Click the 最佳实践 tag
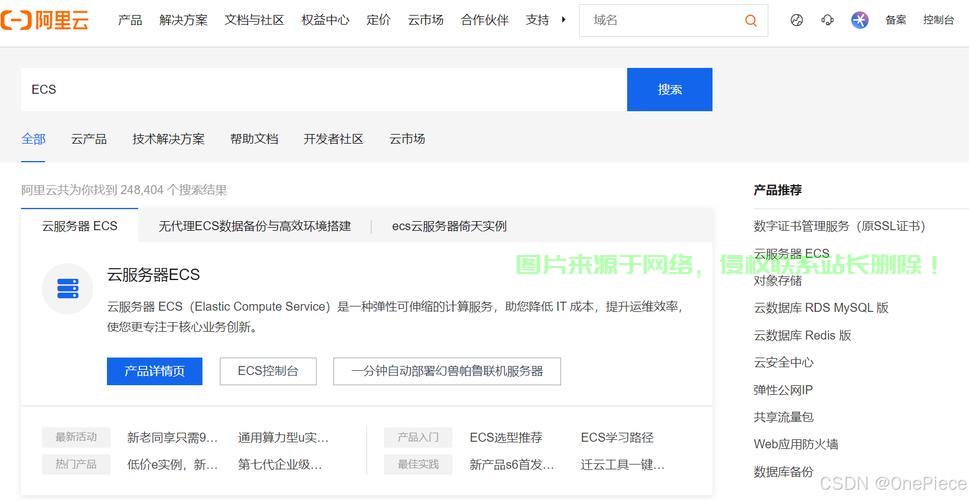The height and width of the screenshot is (500, 969). tap(418, 464)
